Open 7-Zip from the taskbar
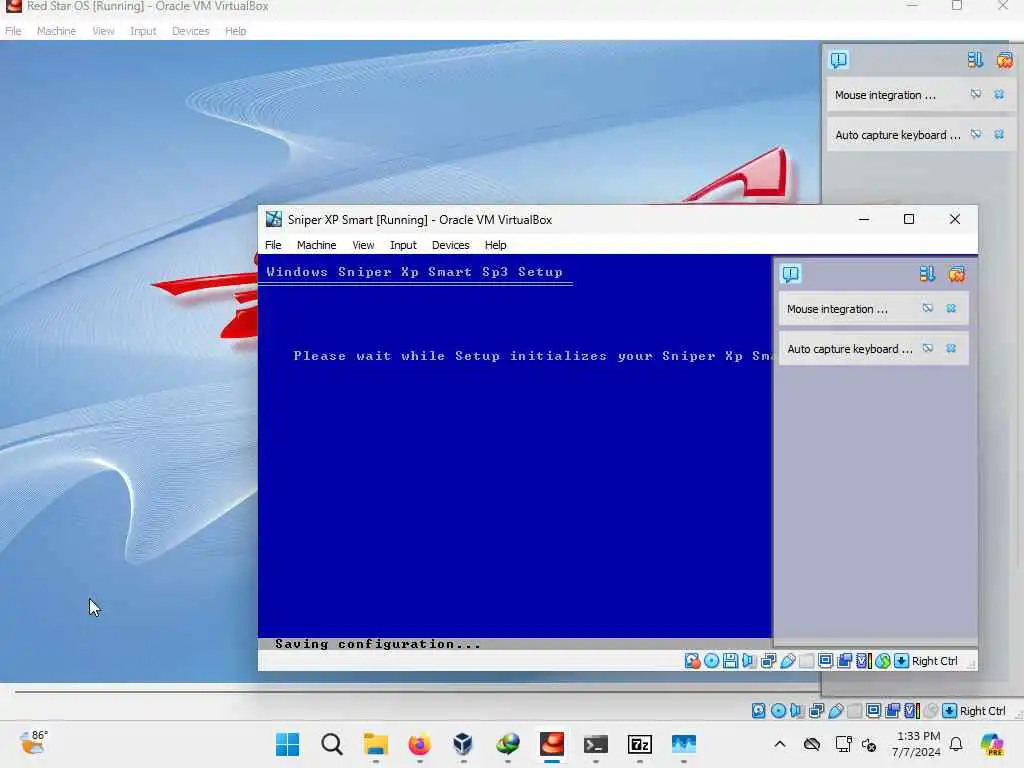This screenshot has height=768, width=1024. [x=639, y=744]
